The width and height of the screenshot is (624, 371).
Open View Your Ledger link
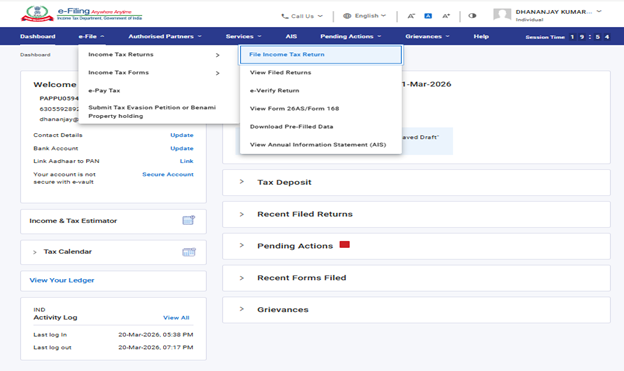[x=62, y=280]
